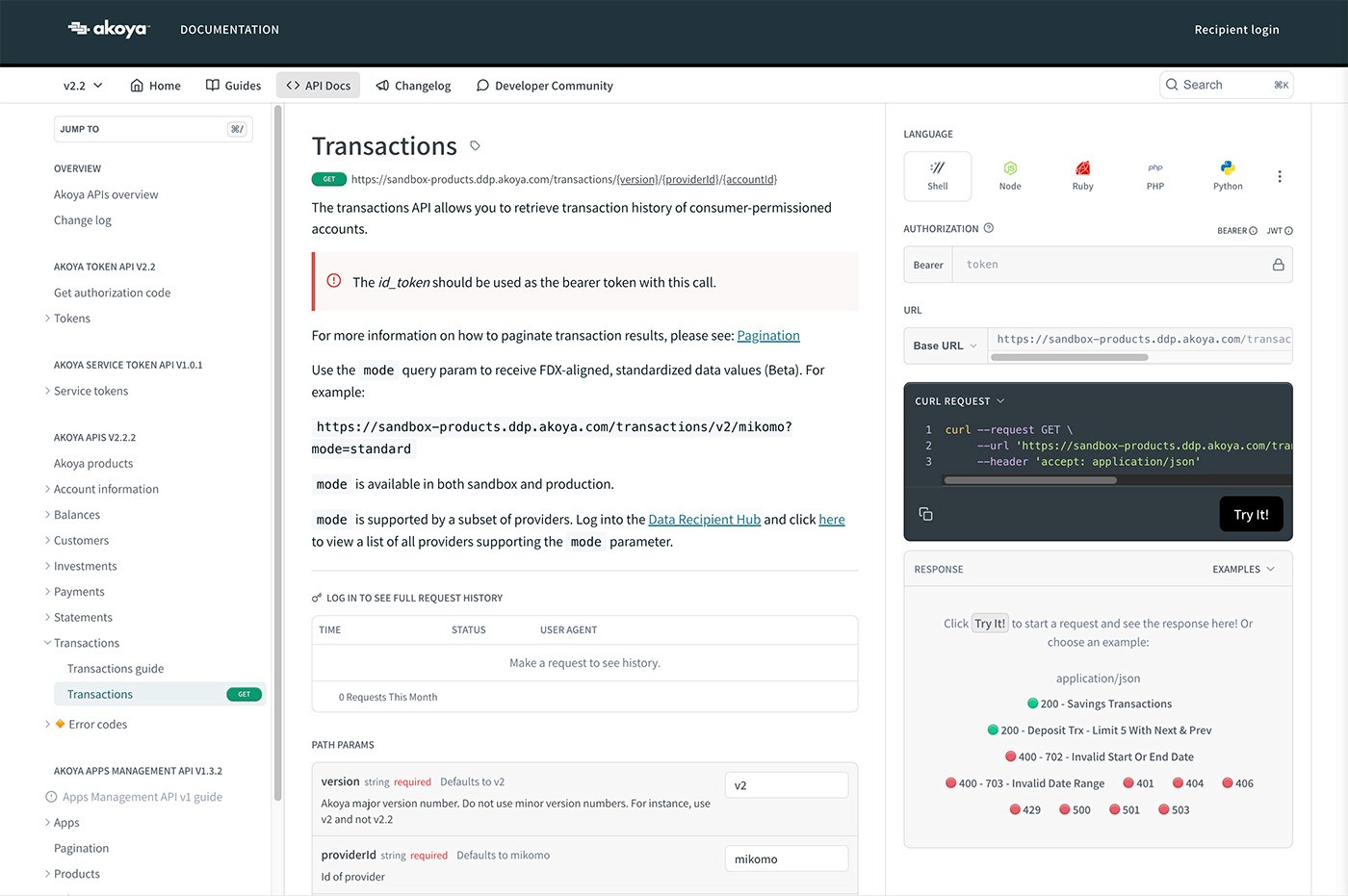Click the BEARER info icon
Viewport: 1348px width, 896px height.
point(1253,231)
